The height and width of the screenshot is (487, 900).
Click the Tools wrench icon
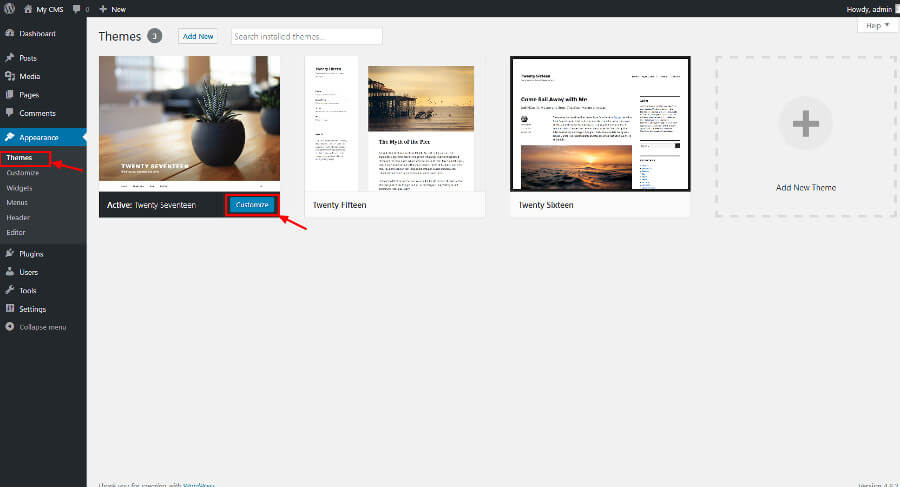pos(9,290)
